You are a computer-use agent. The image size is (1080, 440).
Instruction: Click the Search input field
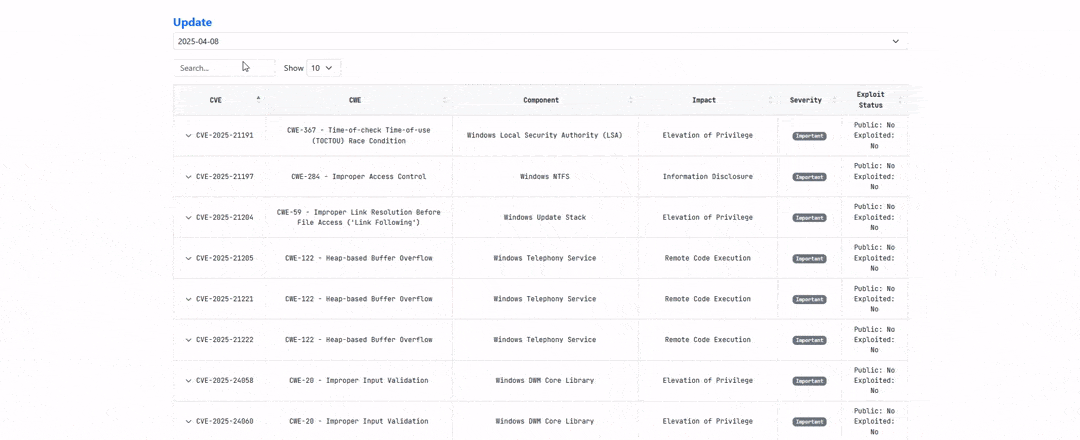223,68
